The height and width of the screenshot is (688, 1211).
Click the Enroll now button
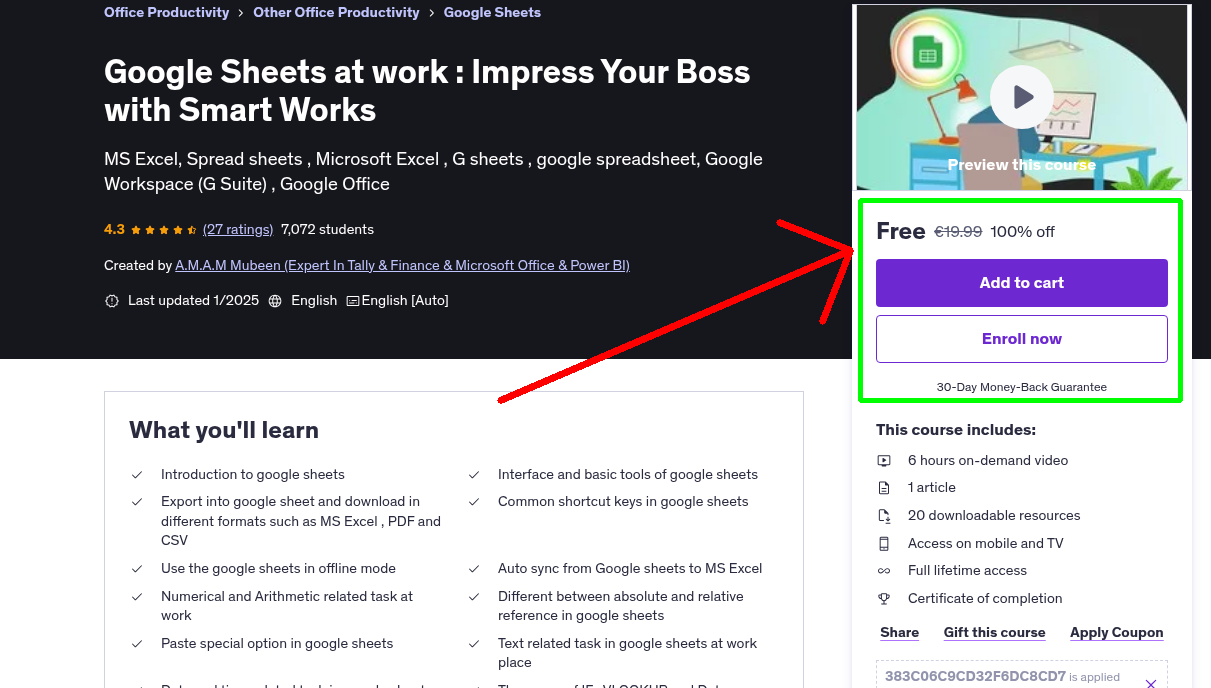pos(1022,339)
